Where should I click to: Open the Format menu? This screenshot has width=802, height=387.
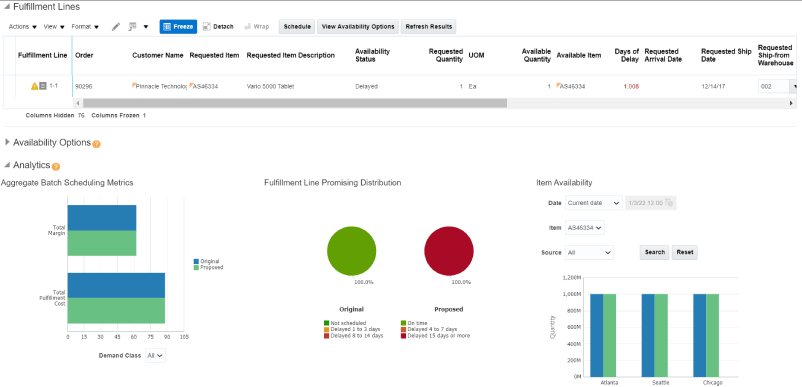[x=85, y=27]
